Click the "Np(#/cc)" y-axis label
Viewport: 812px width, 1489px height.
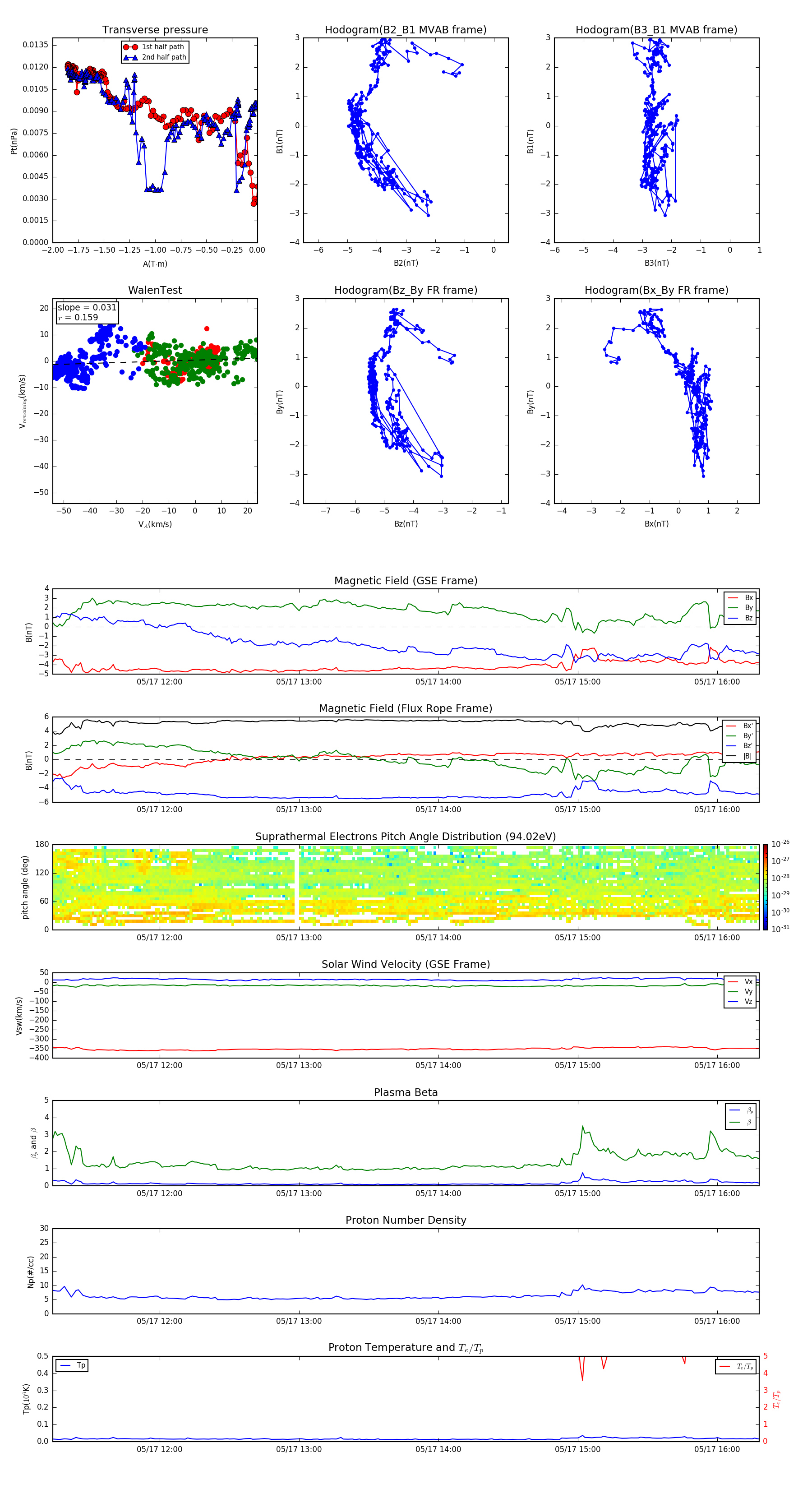click(31, 1272)
